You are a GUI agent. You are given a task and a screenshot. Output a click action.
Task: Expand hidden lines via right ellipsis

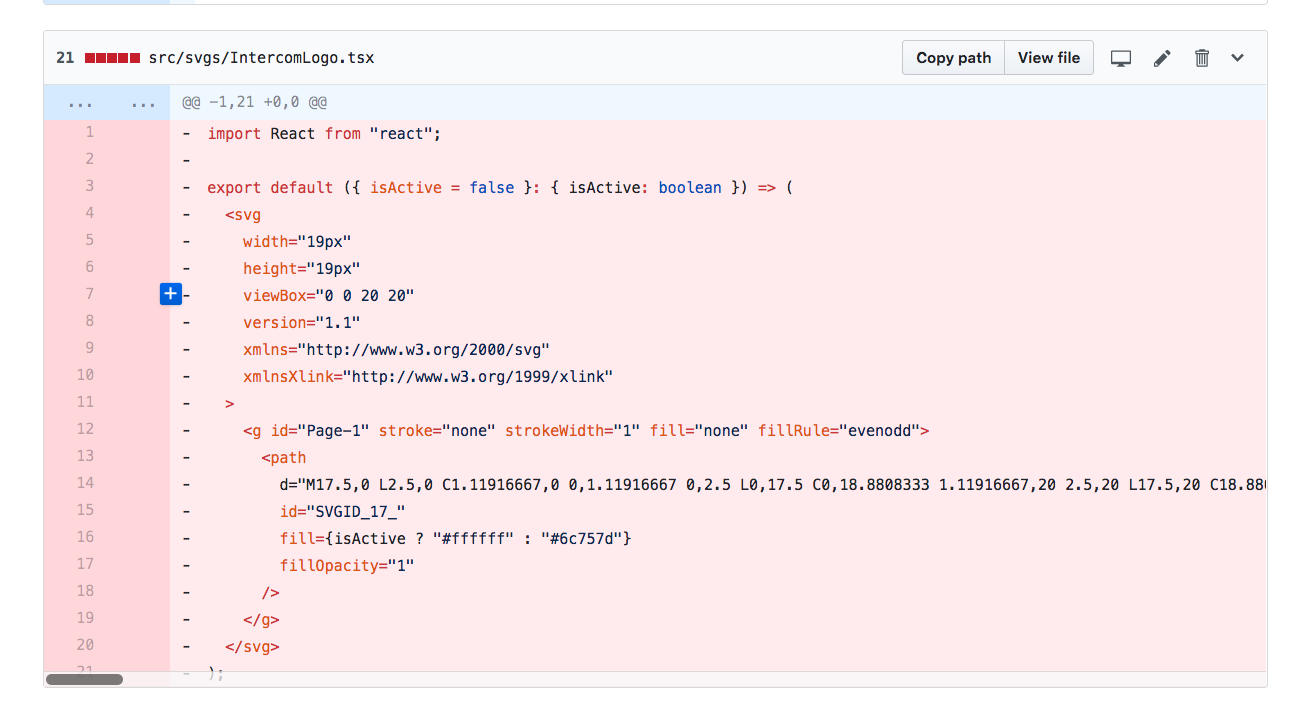pos(143,103)
